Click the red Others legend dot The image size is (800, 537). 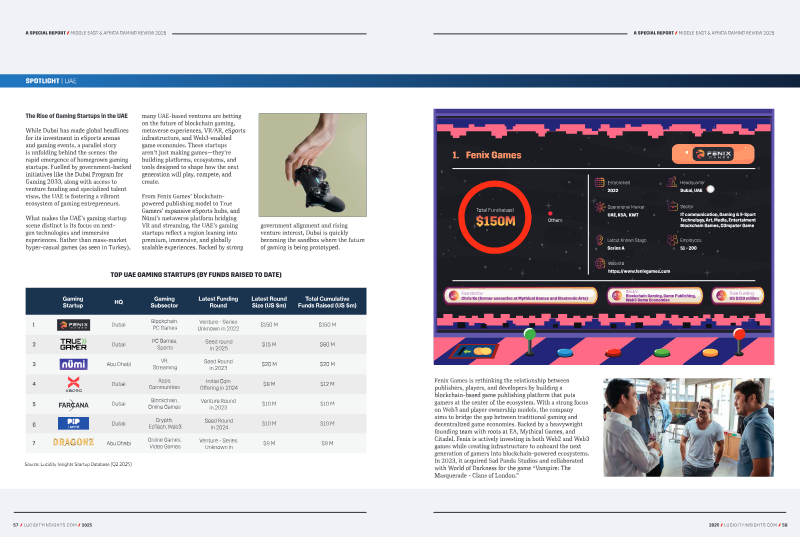click(550, 213)
